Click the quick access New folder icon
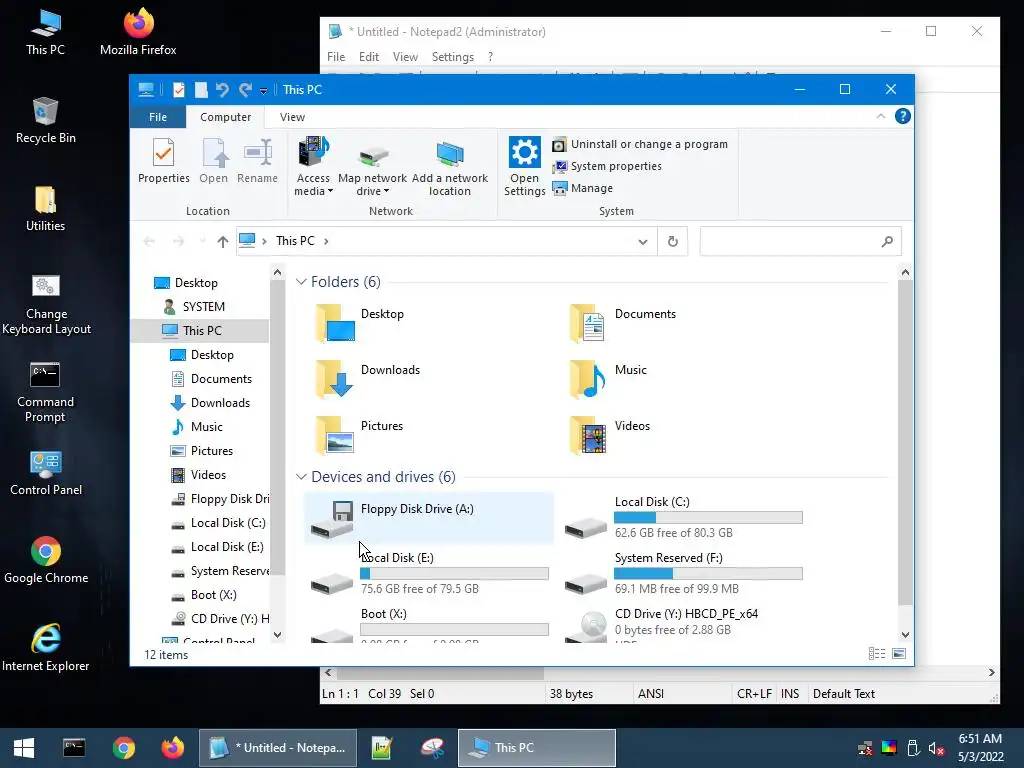1024x768 pixels. point(201,89)
